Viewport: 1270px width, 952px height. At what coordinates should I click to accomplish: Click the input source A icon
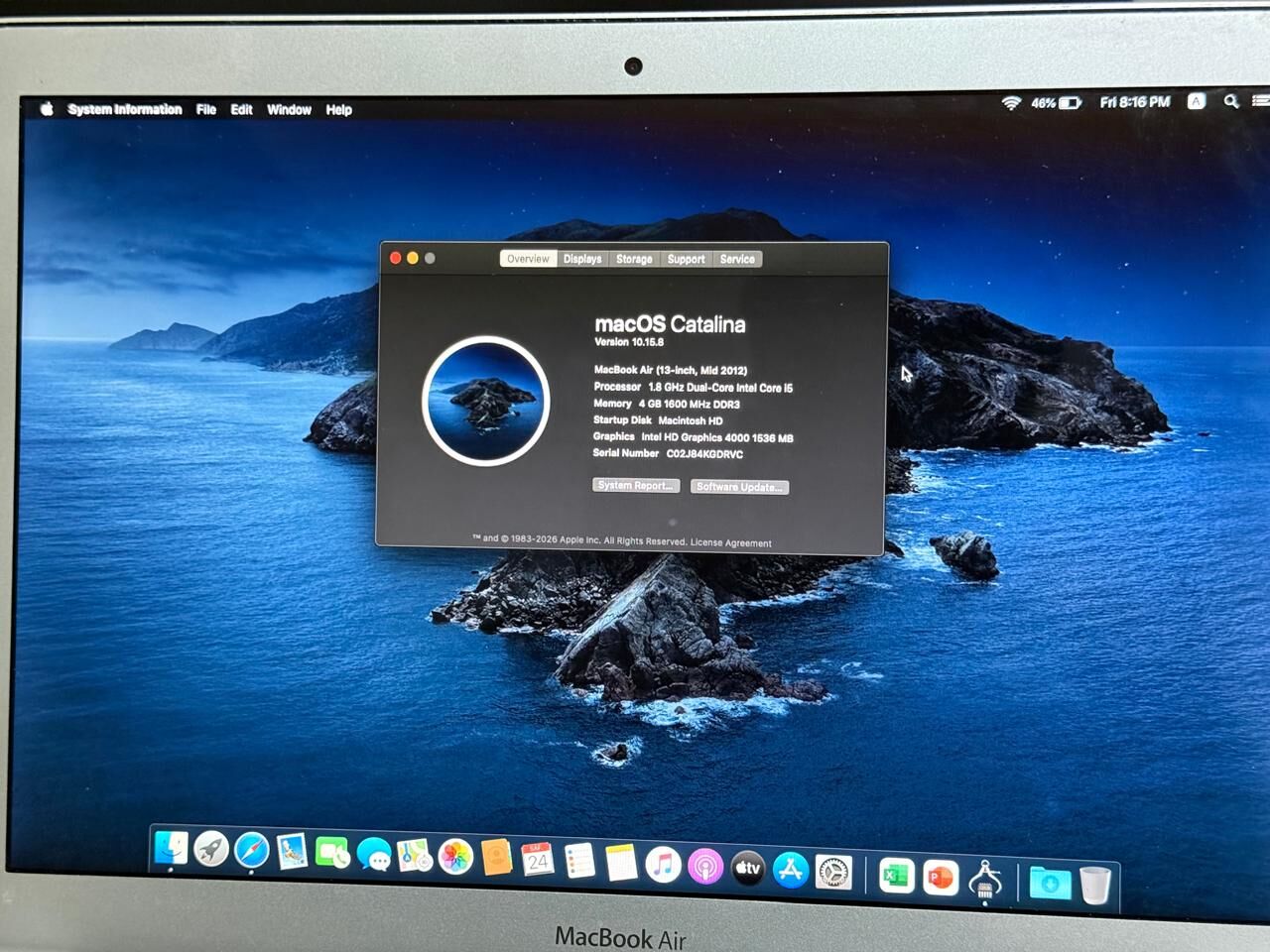click(x=1197, y=101)
